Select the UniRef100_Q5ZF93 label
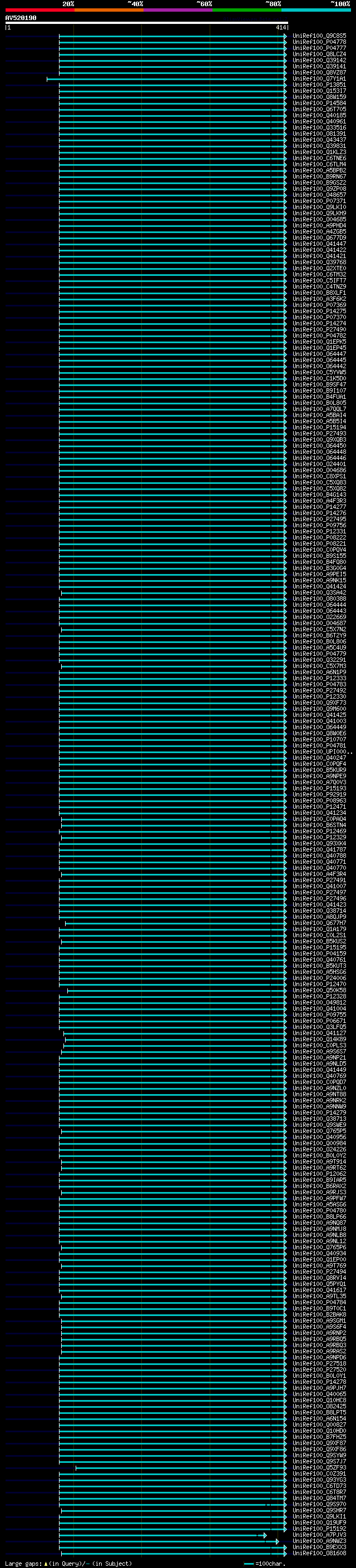 [x=319, y=1467]
